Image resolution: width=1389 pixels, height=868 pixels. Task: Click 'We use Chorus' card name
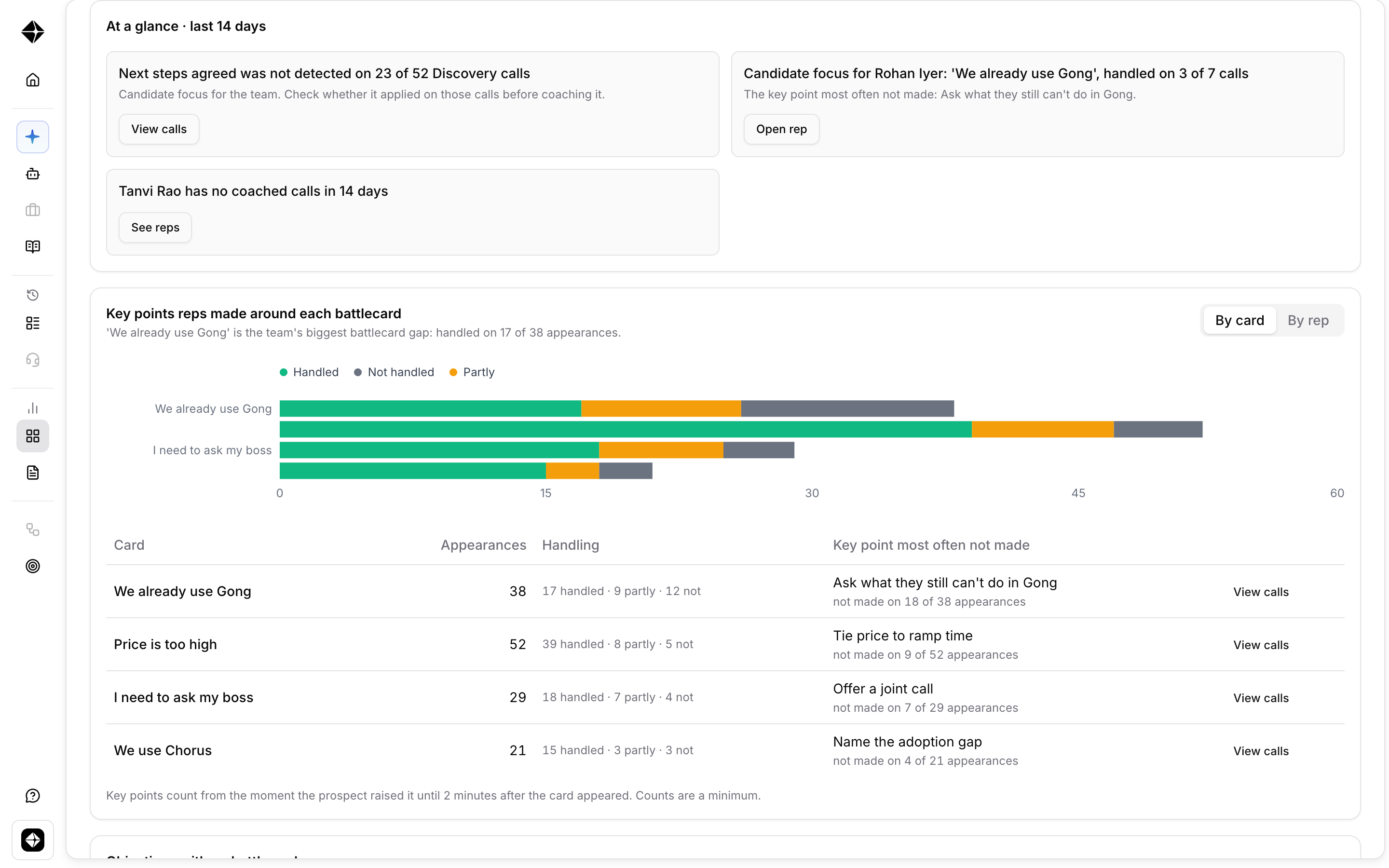coord(163,750)
